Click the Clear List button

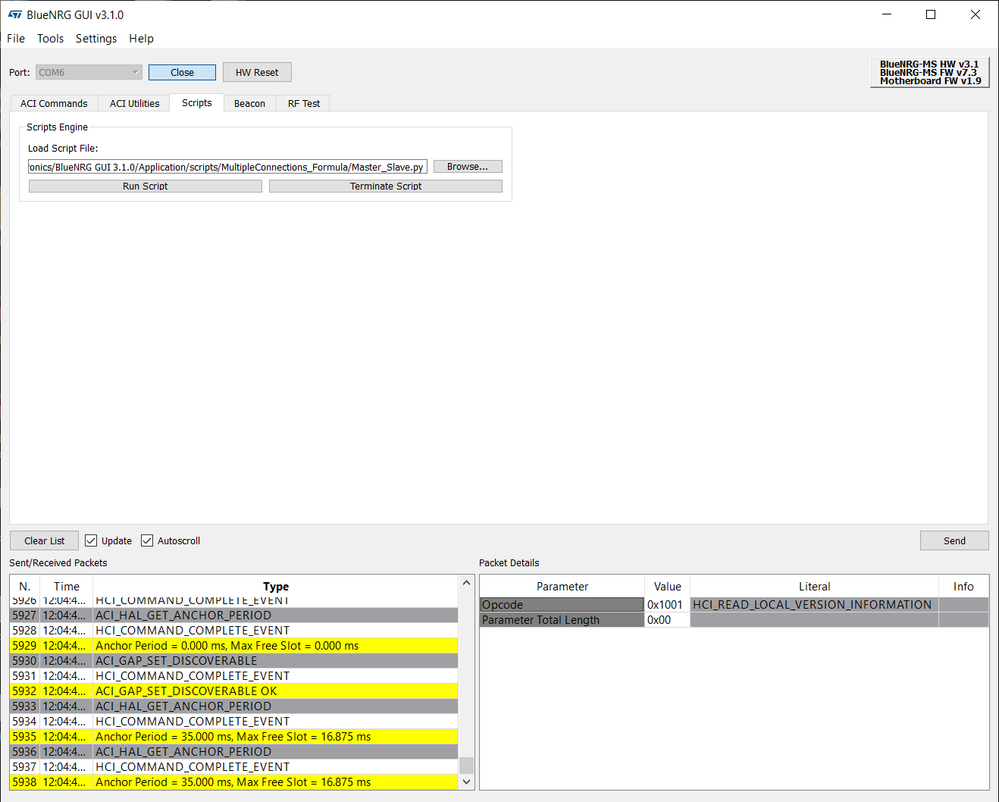45,540
